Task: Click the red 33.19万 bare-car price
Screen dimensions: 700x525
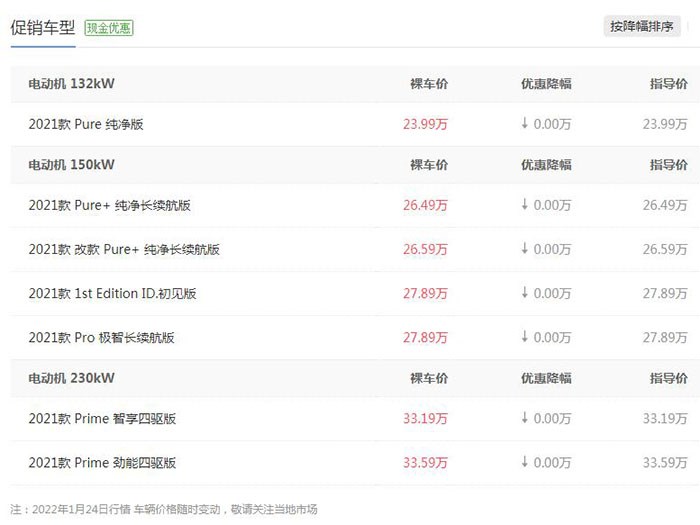Action: click(x=425, y=418)
